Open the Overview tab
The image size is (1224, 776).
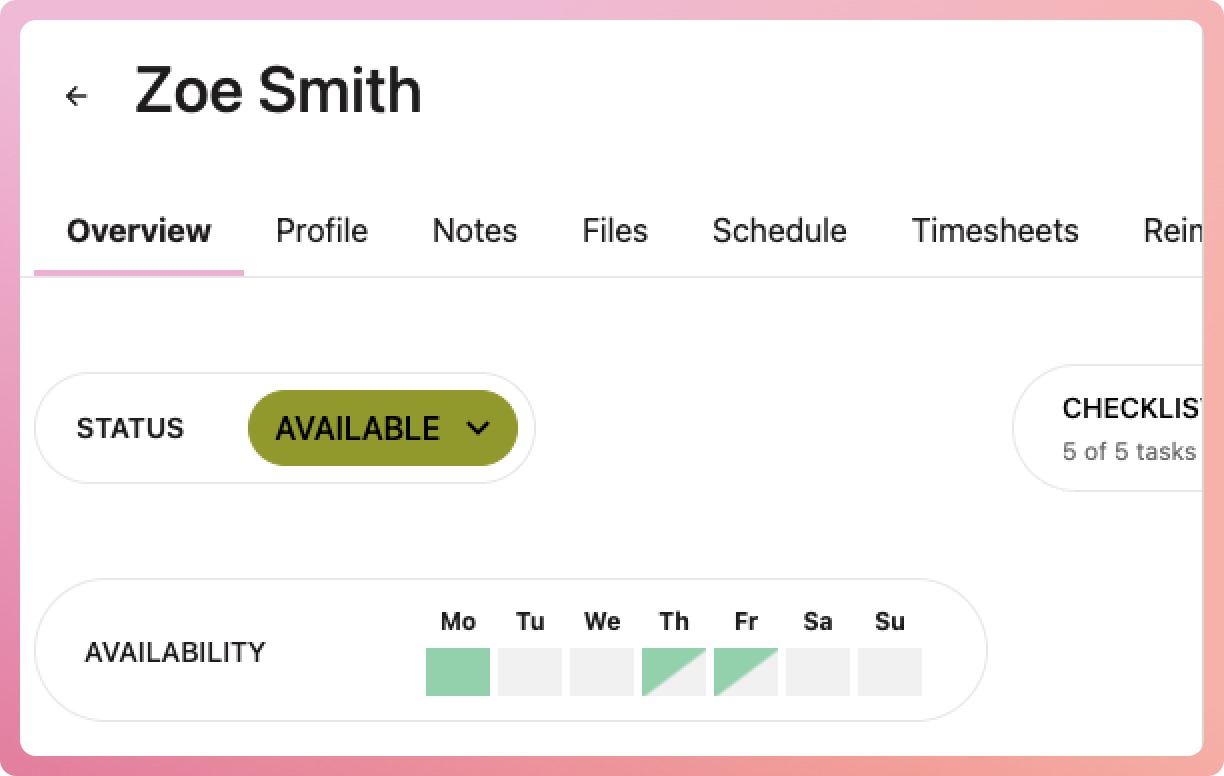tap(139, 231)
